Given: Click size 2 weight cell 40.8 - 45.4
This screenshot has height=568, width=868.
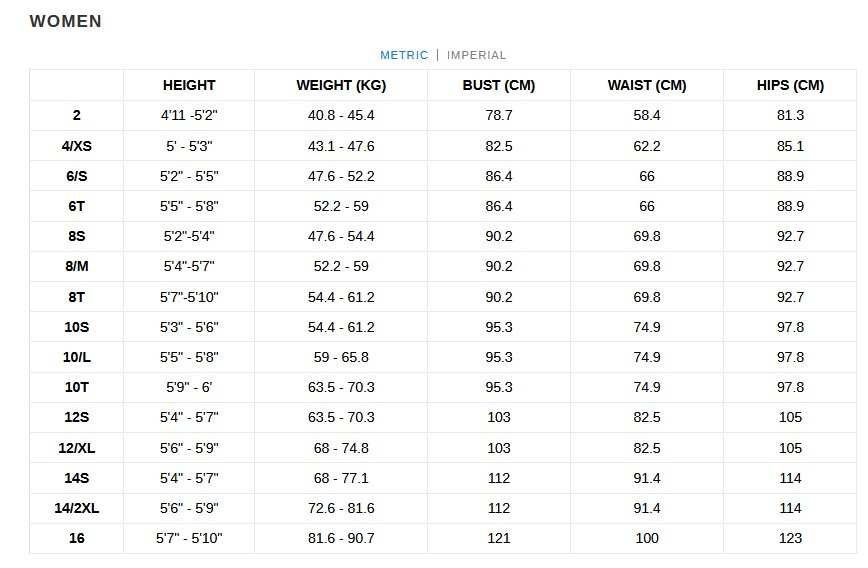Looking at the screenshot, I should [341, 115].
